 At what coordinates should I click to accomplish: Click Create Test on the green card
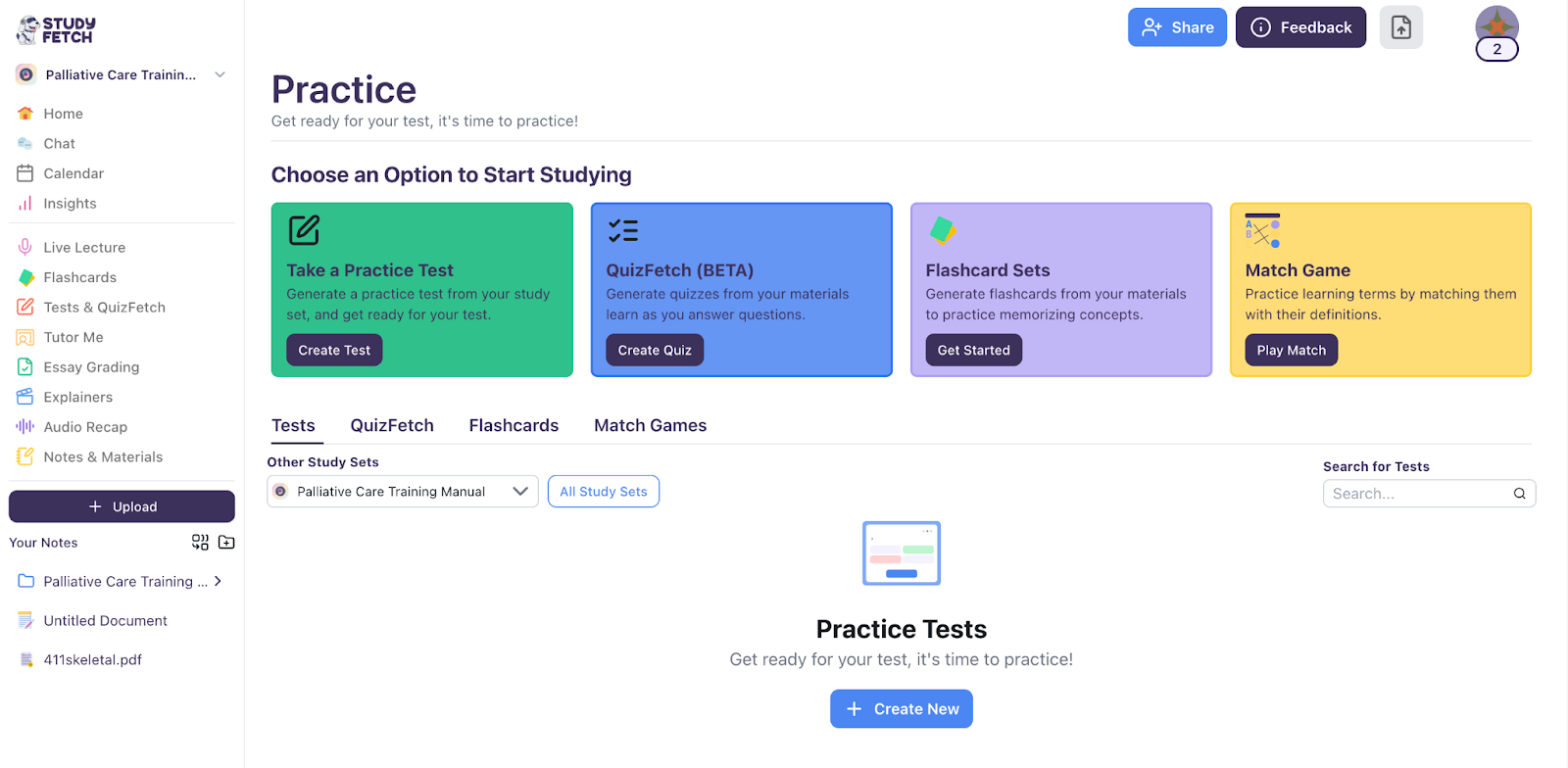tap(333, 349)
